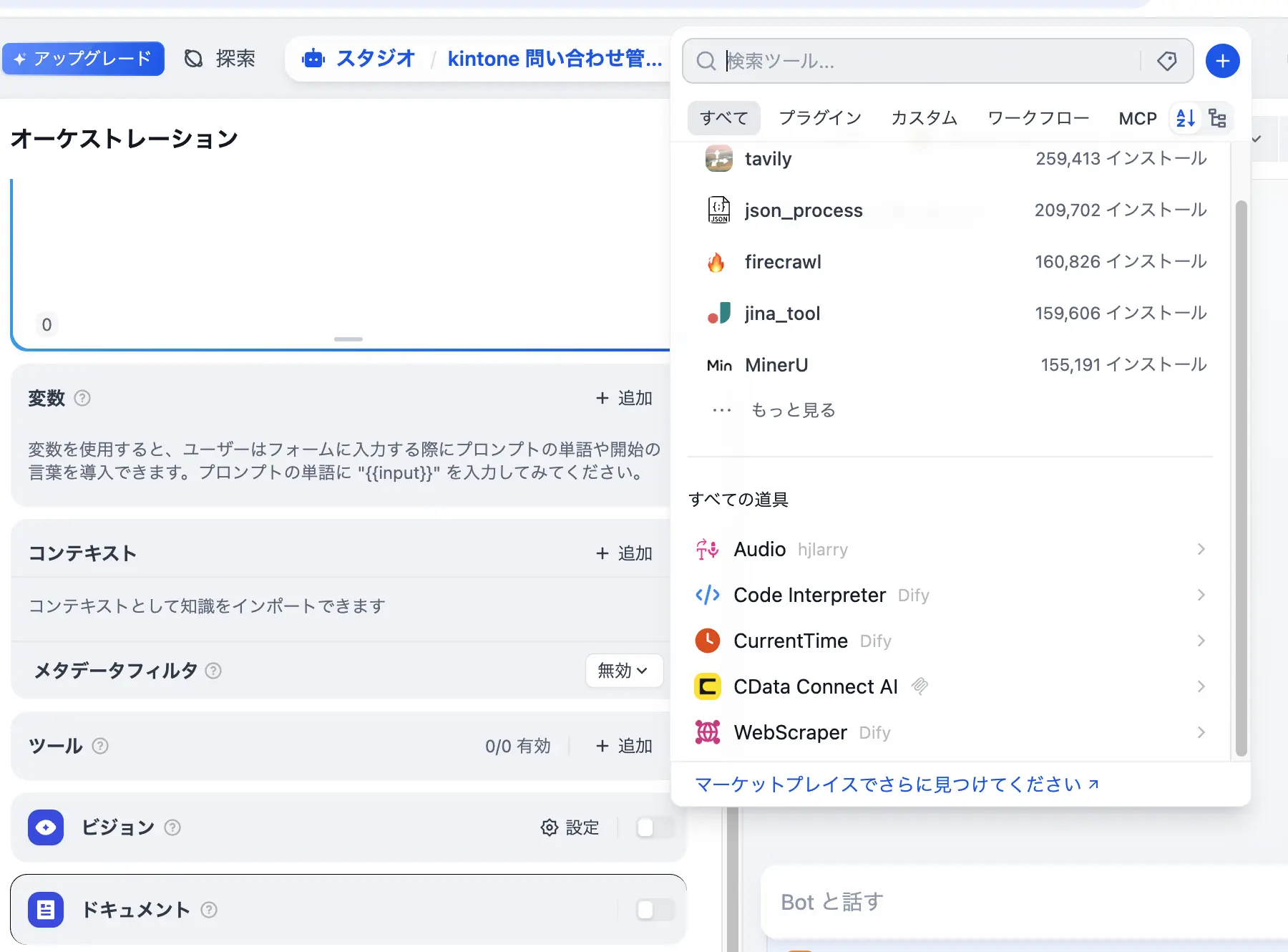Screen dimensions: 1288x952
Task: Open help icon beside ドキュメント
Action: coord(208,910)
